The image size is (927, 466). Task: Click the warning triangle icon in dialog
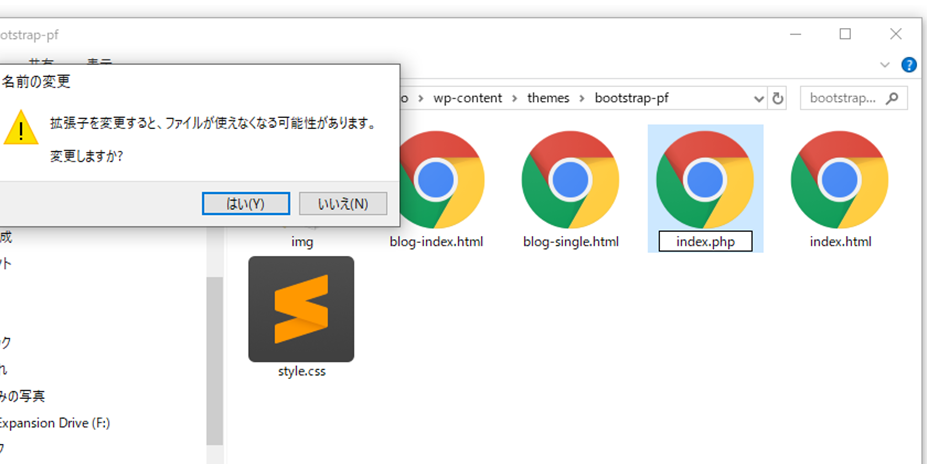click(21, 128)
